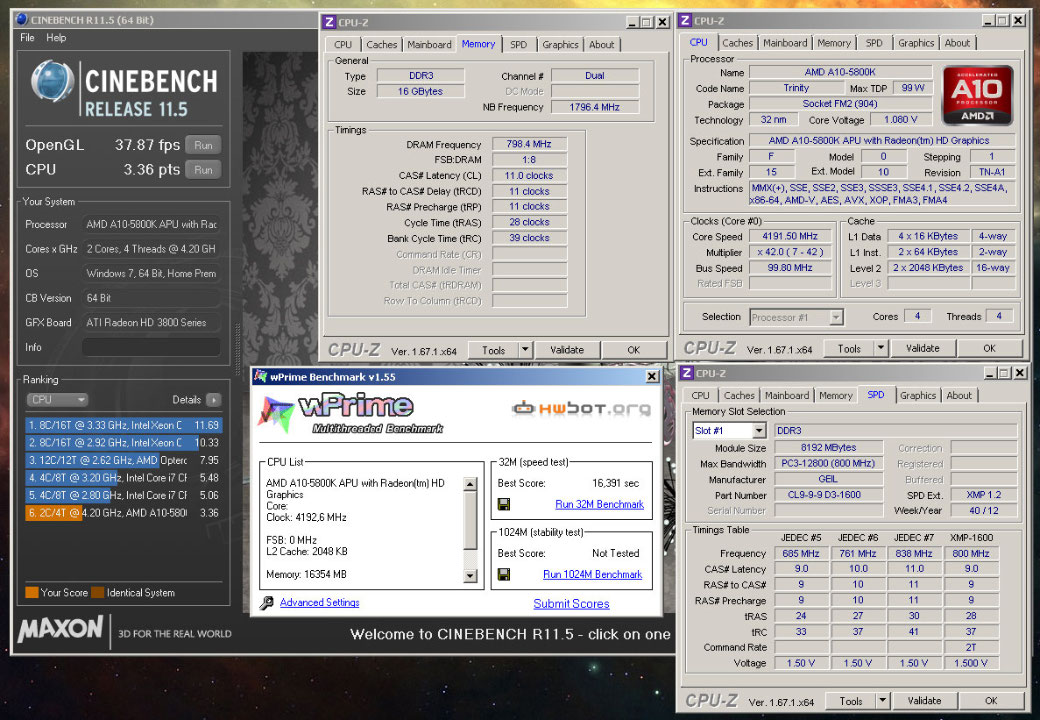Click the wPrime title bar icon

pos(261,377)
